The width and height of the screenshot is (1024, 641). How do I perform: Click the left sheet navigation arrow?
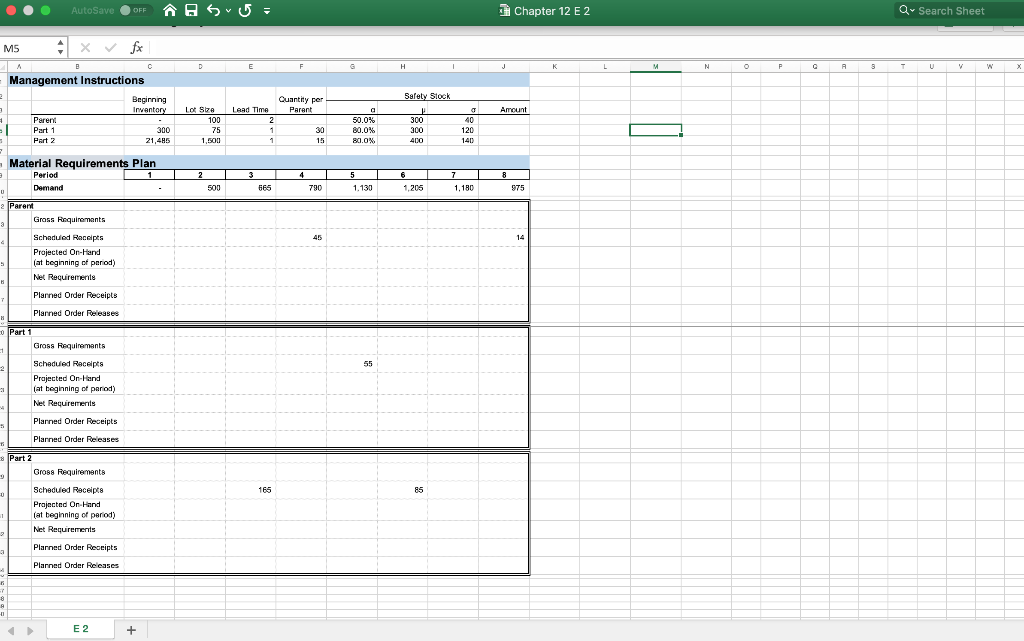(x=10, y=628)
